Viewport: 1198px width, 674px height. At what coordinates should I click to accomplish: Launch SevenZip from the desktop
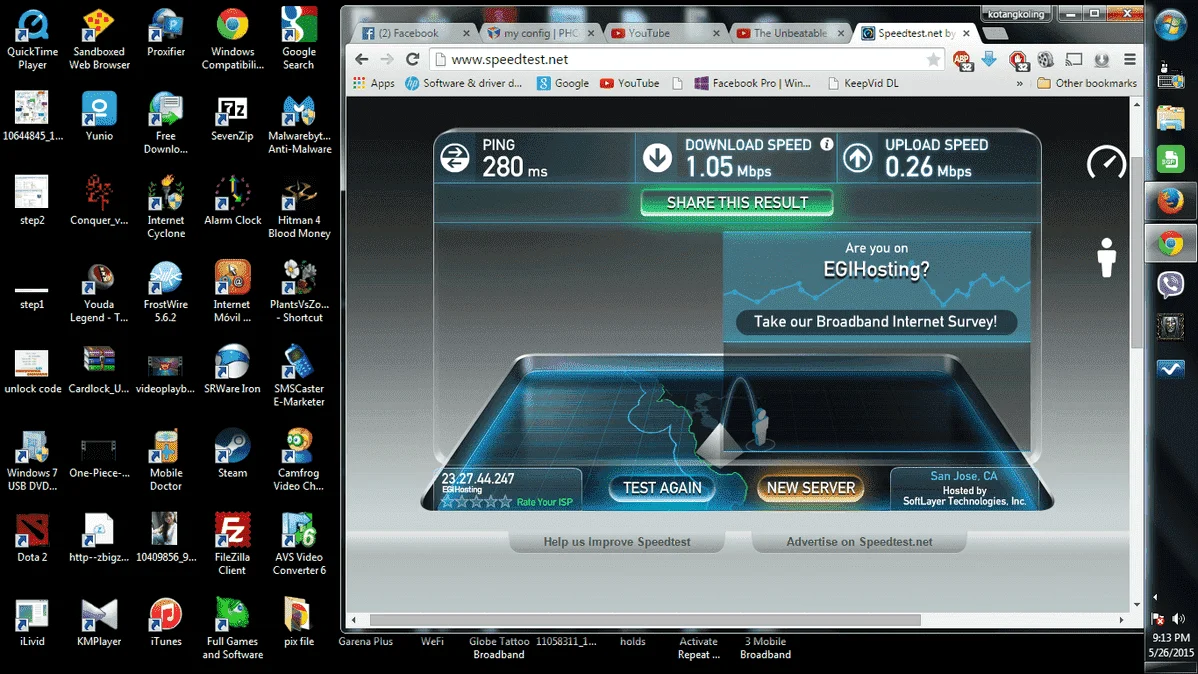(x=232, y=118)
